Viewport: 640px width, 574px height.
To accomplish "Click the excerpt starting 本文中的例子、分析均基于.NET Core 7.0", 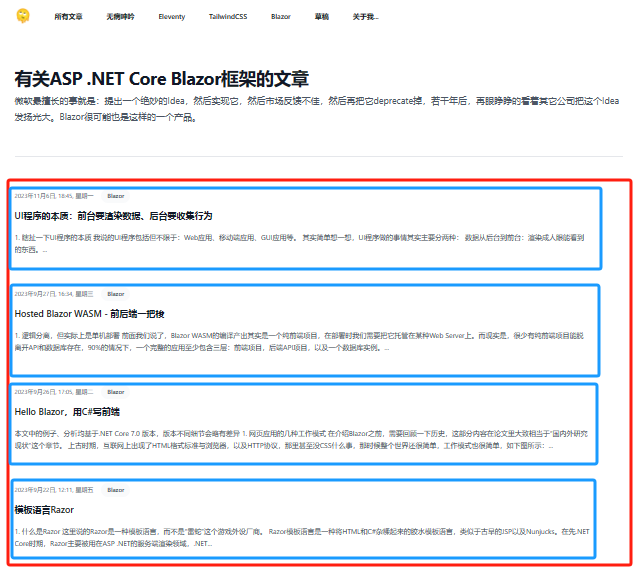I will pos(301,440).
